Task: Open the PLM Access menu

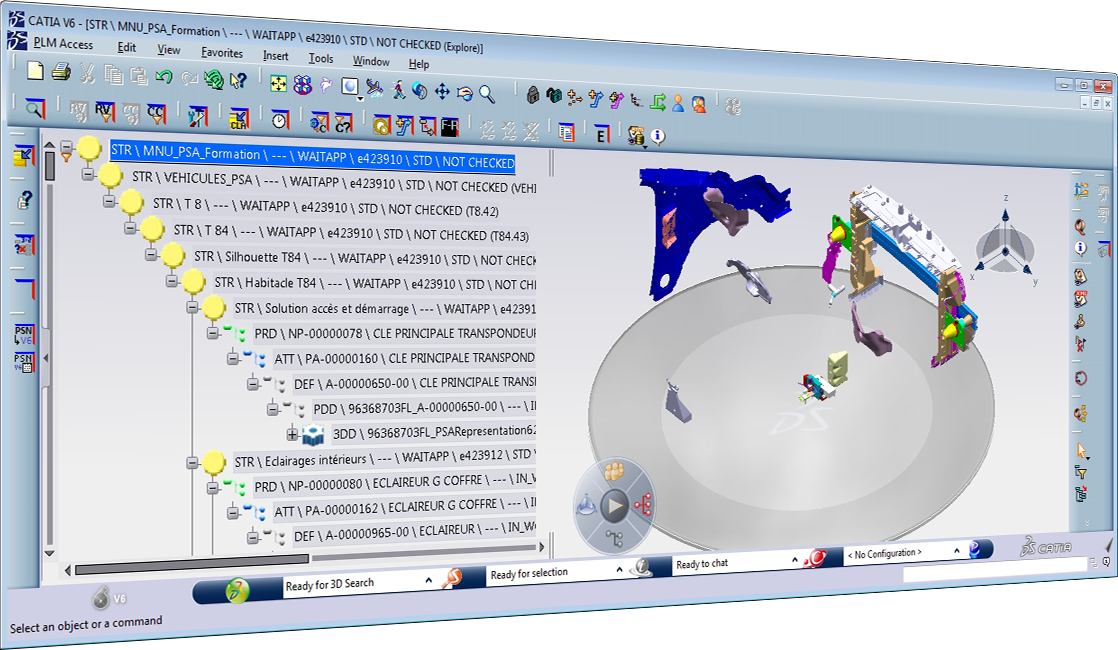Action: (63, 43)
